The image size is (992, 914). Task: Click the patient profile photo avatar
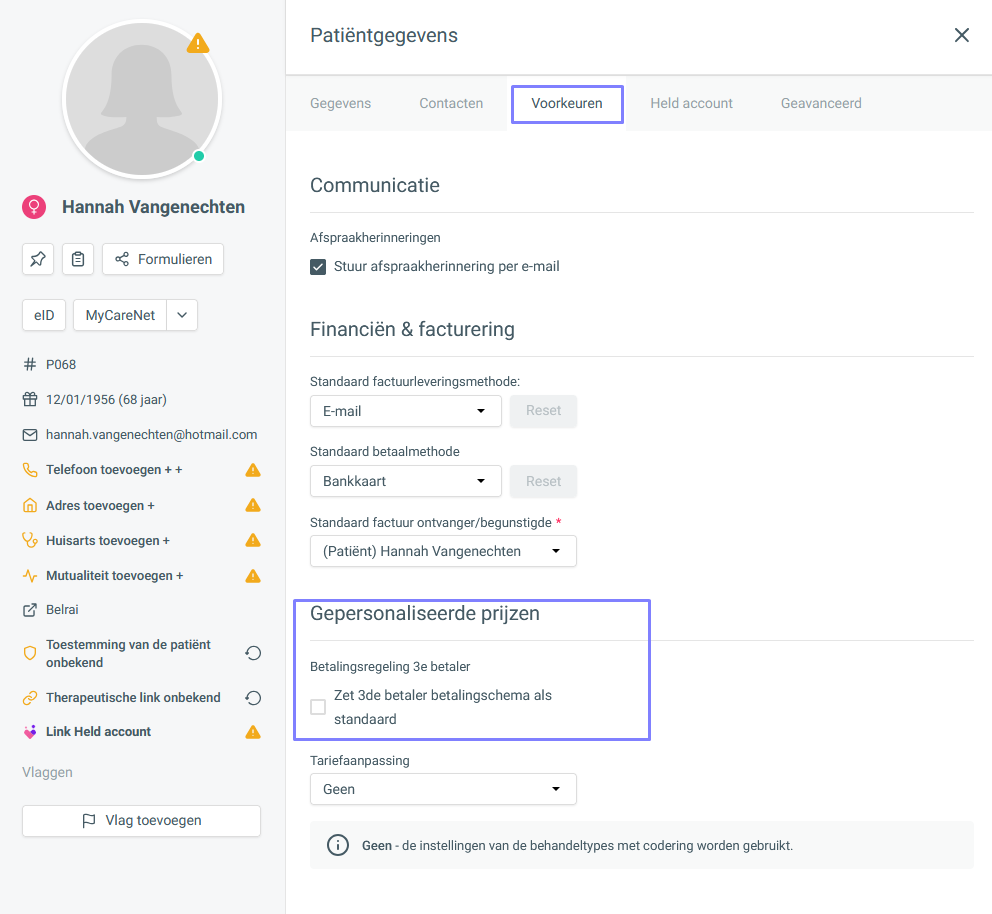point(142,99)
